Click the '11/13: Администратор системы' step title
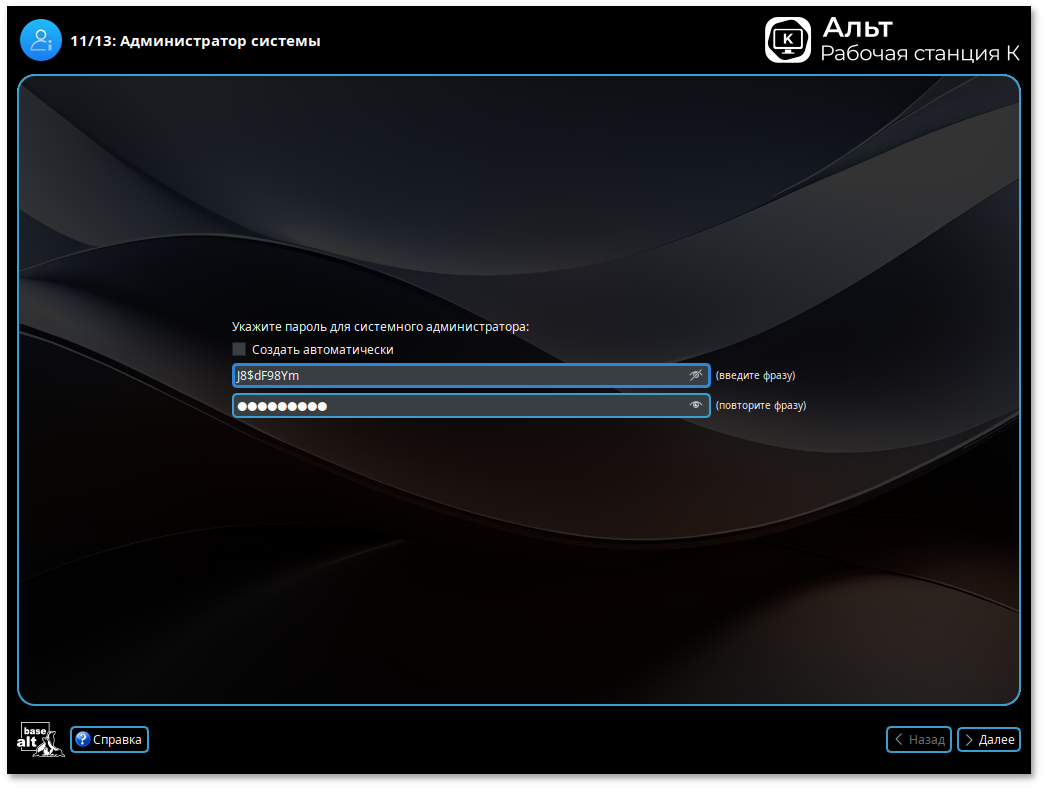Image resolution: width=1044 pixels, height=788 pixels. click(x=195, y=41)
